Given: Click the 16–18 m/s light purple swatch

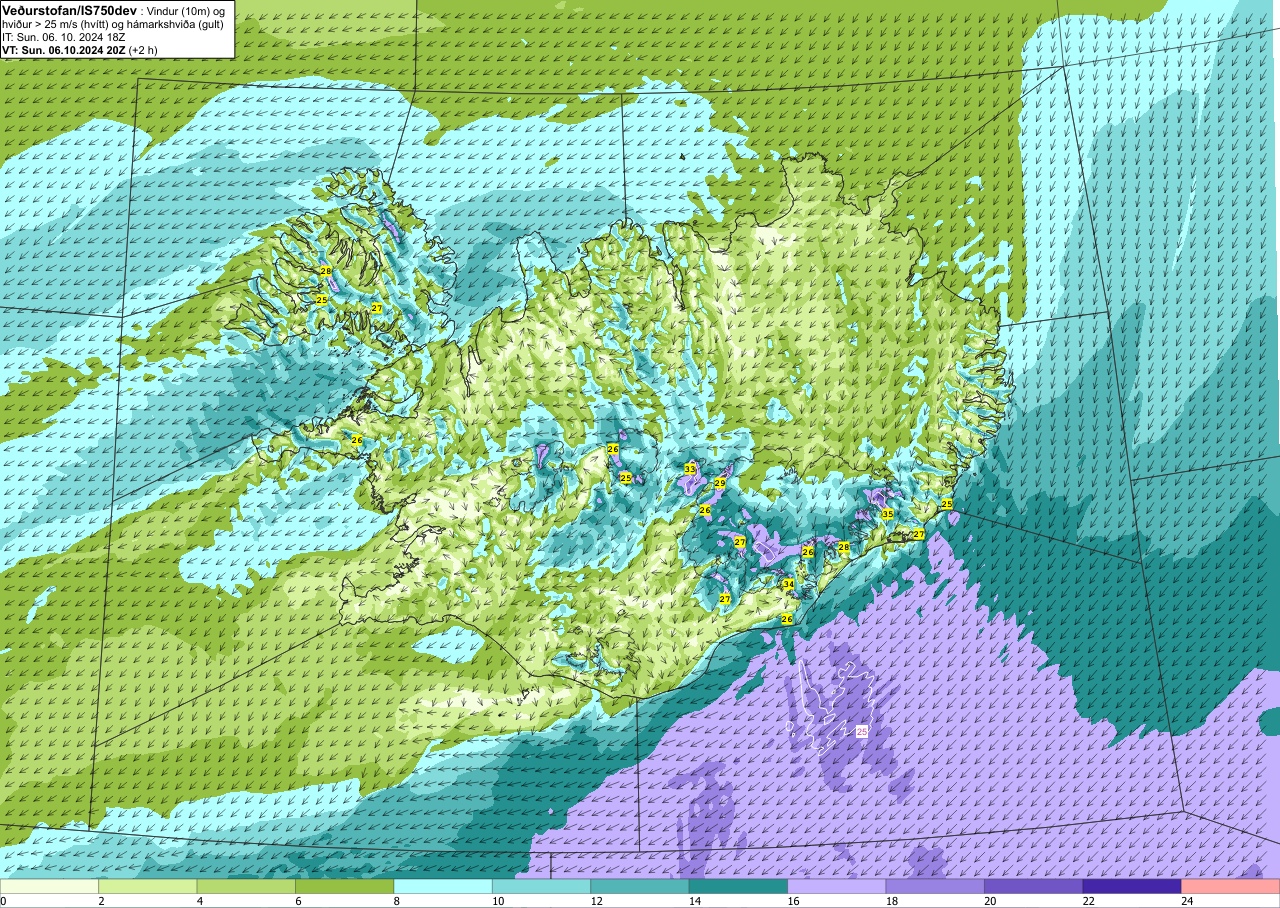Looking at the screenshot, I should [x=837, y=886].
